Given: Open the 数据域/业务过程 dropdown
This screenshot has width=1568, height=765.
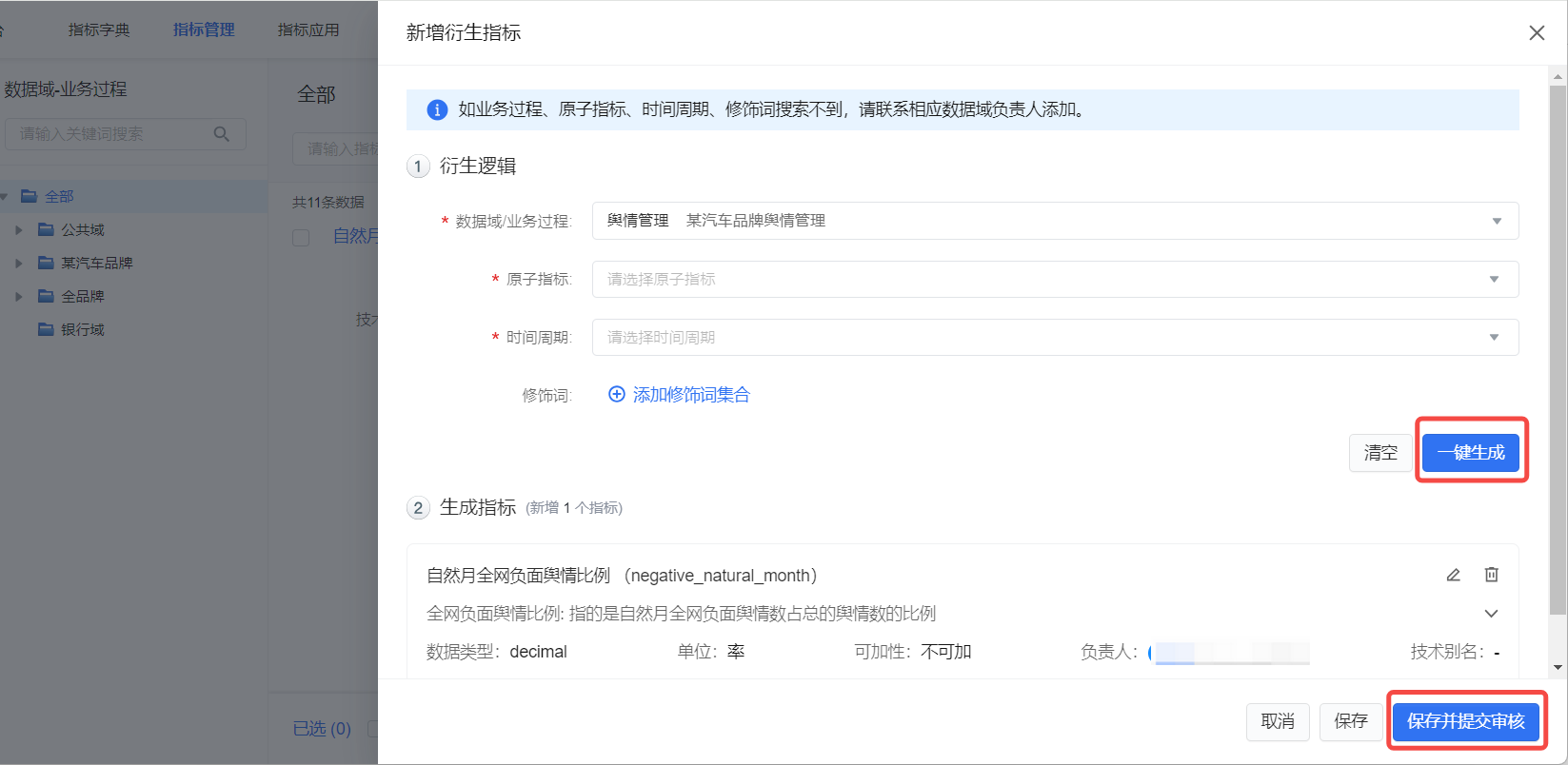Looking at the screenshot, I should click(1055, 221).
